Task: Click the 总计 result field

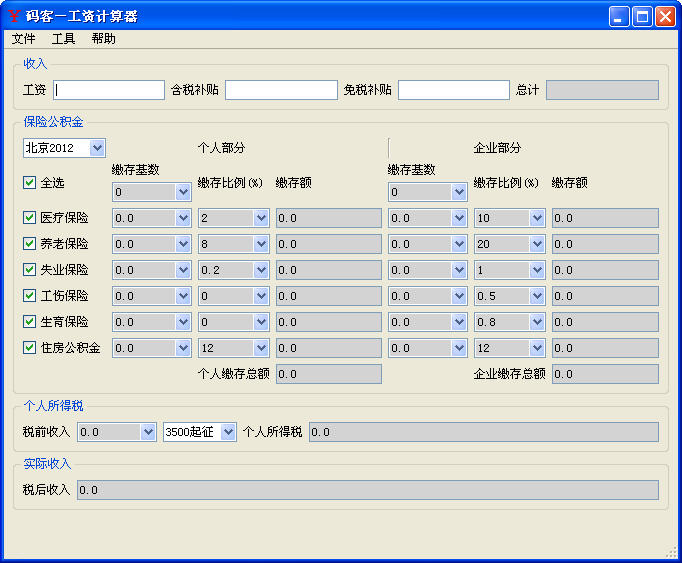Action: (x=602, y=90)
